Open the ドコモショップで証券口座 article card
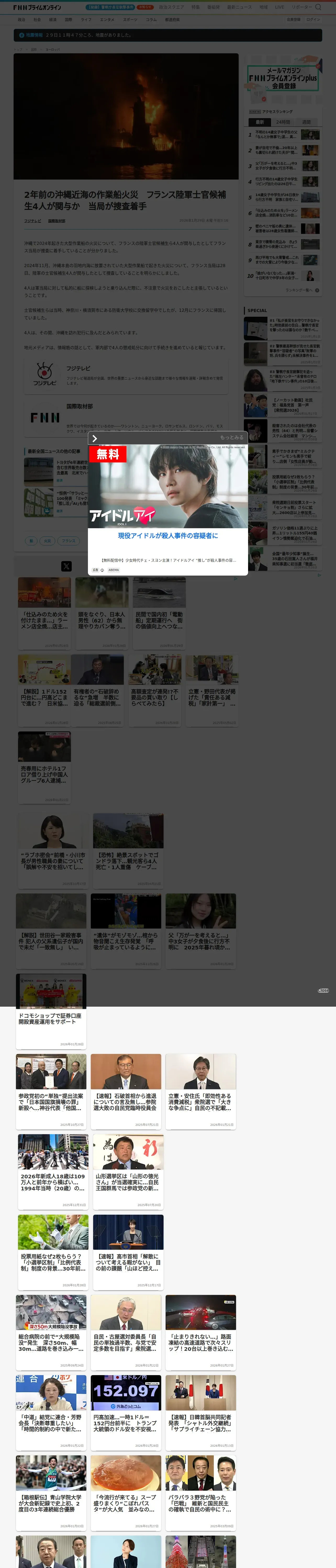Screen dimensions: 336x1568 [x=51, y=1012]
